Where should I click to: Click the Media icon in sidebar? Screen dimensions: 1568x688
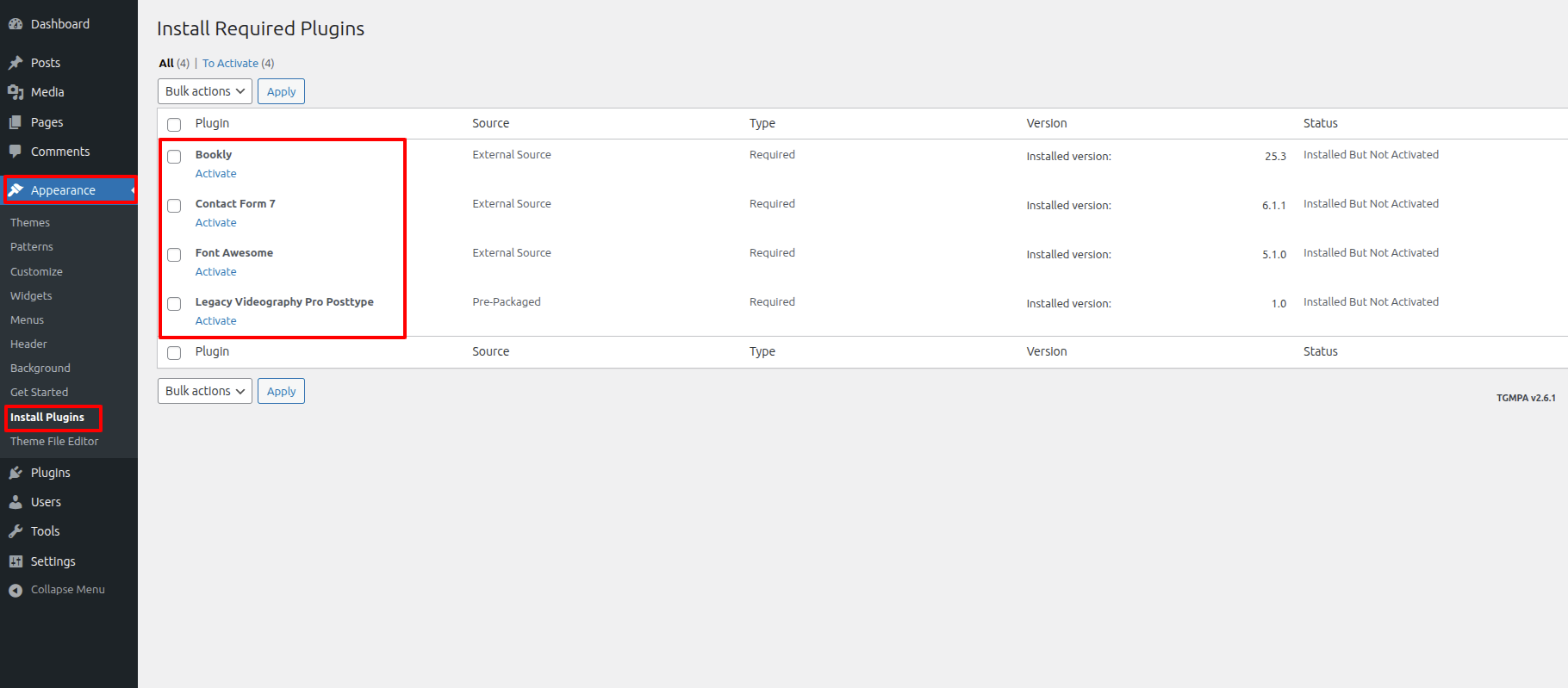click(16, 92)
